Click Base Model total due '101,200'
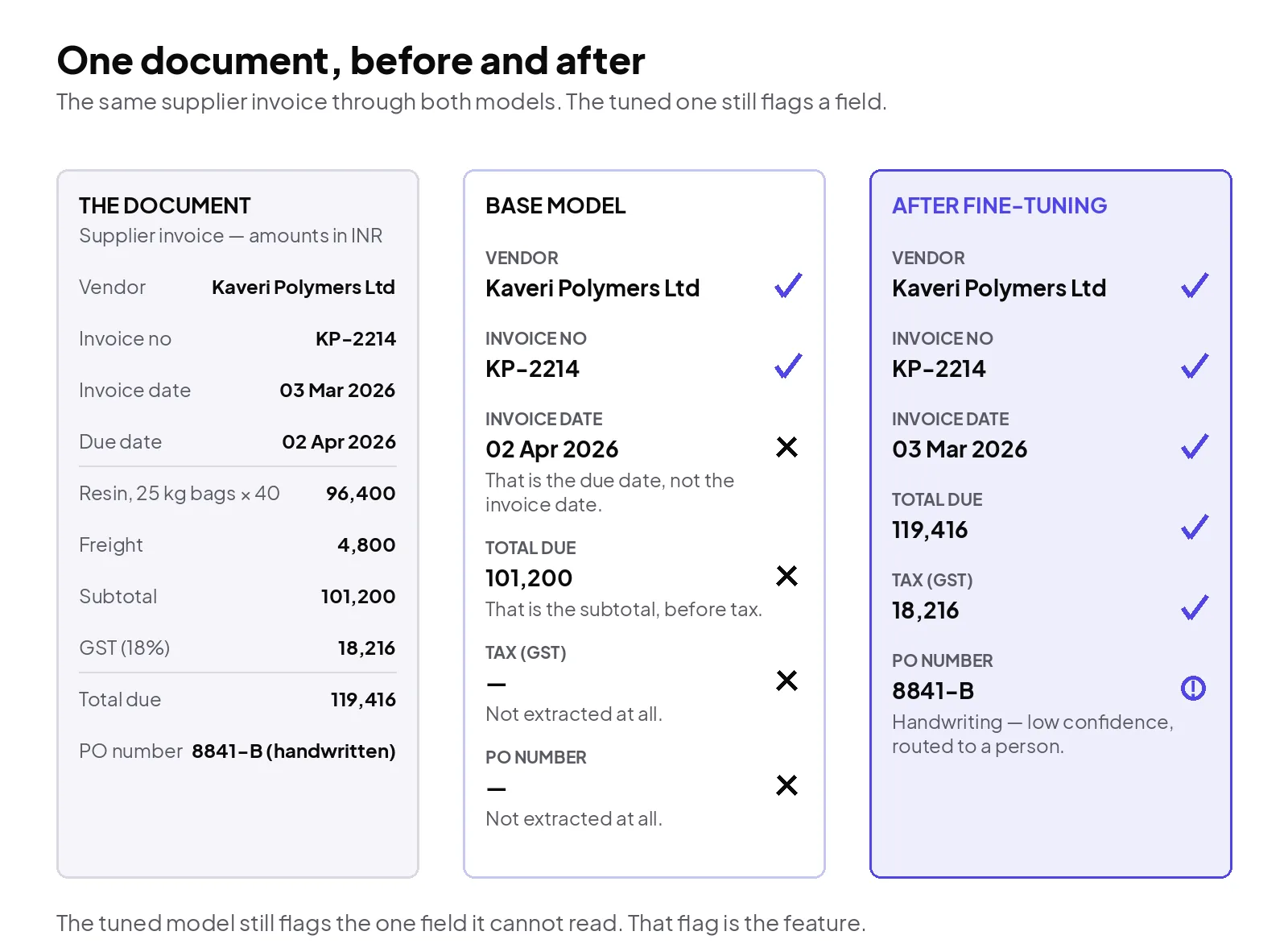The image size is (1288, 952). (x=529, y=578)
